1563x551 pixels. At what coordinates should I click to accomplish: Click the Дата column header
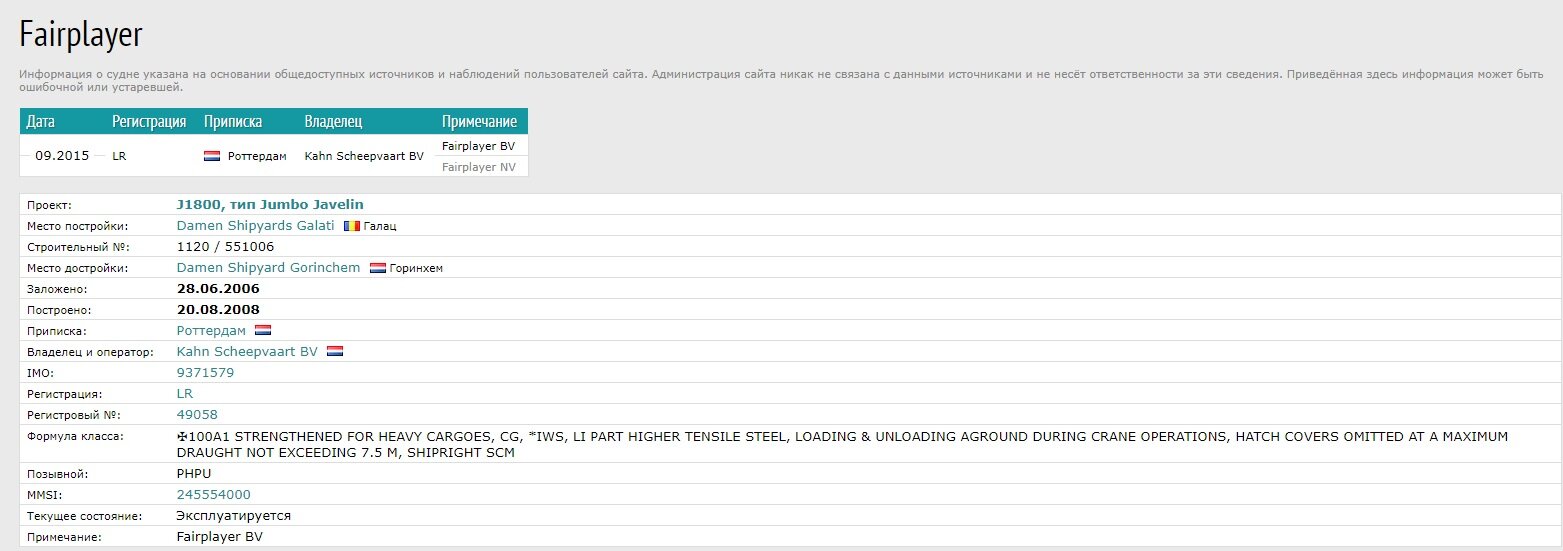click(x=41, y=122)
